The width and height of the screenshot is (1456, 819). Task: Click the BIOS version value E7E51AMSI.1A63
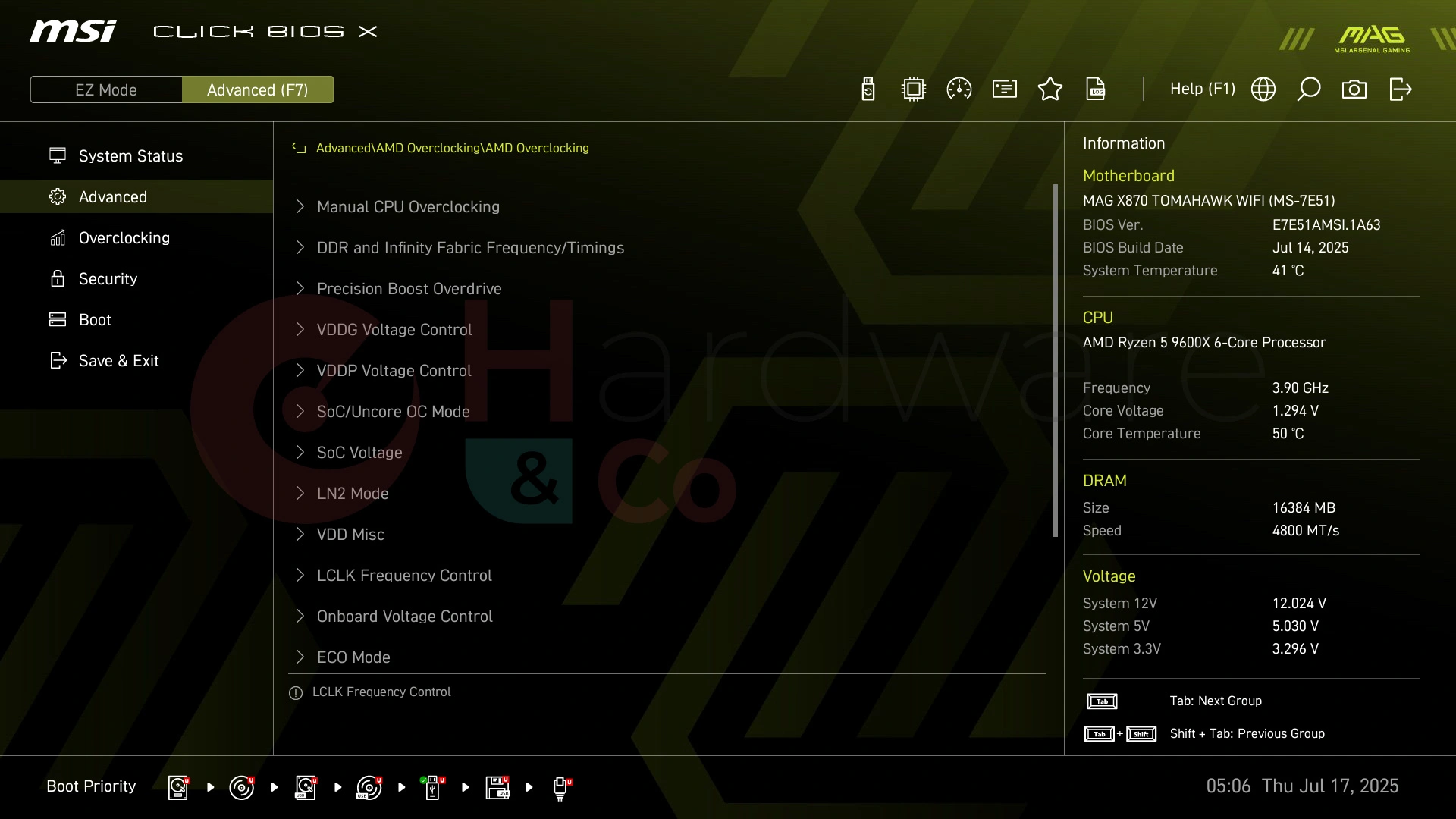click(x=1326, y=225)
